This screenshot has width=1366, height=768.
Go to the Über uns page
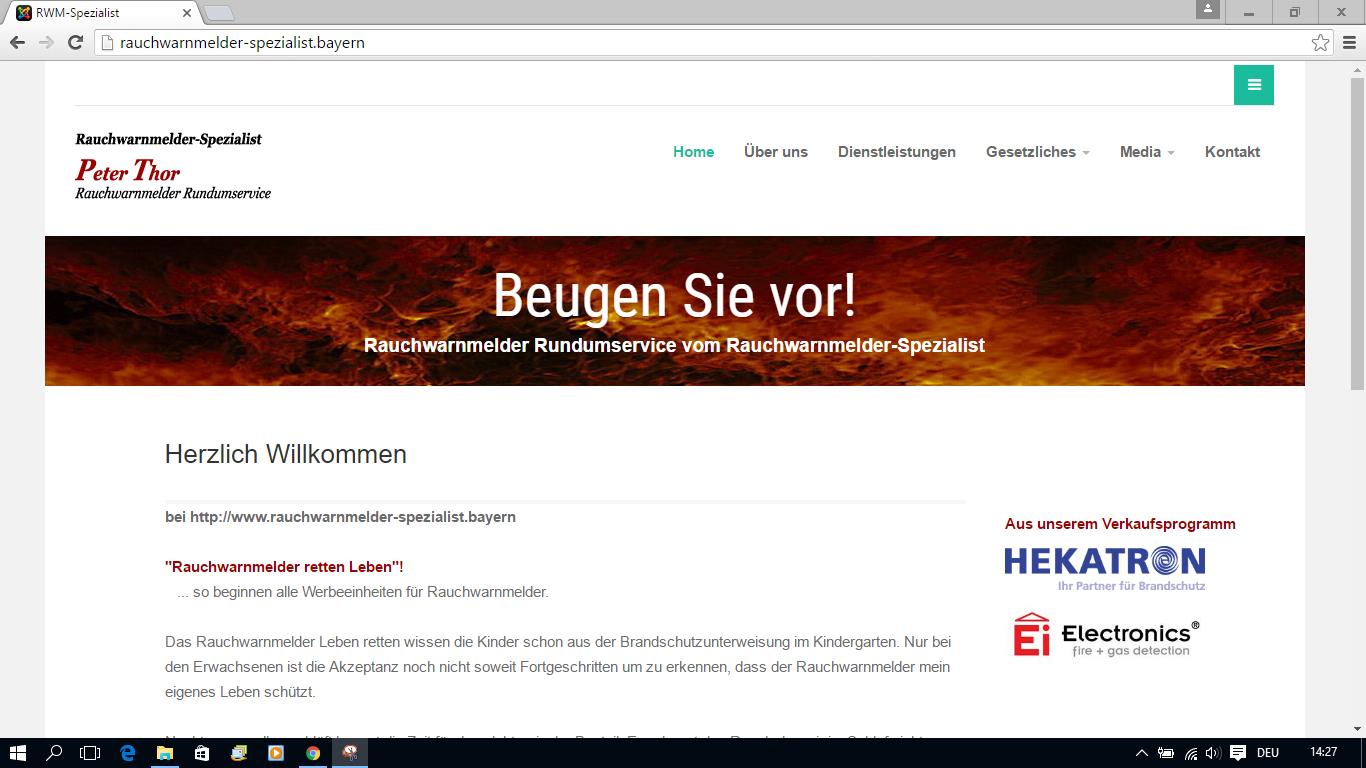[775, 152]
